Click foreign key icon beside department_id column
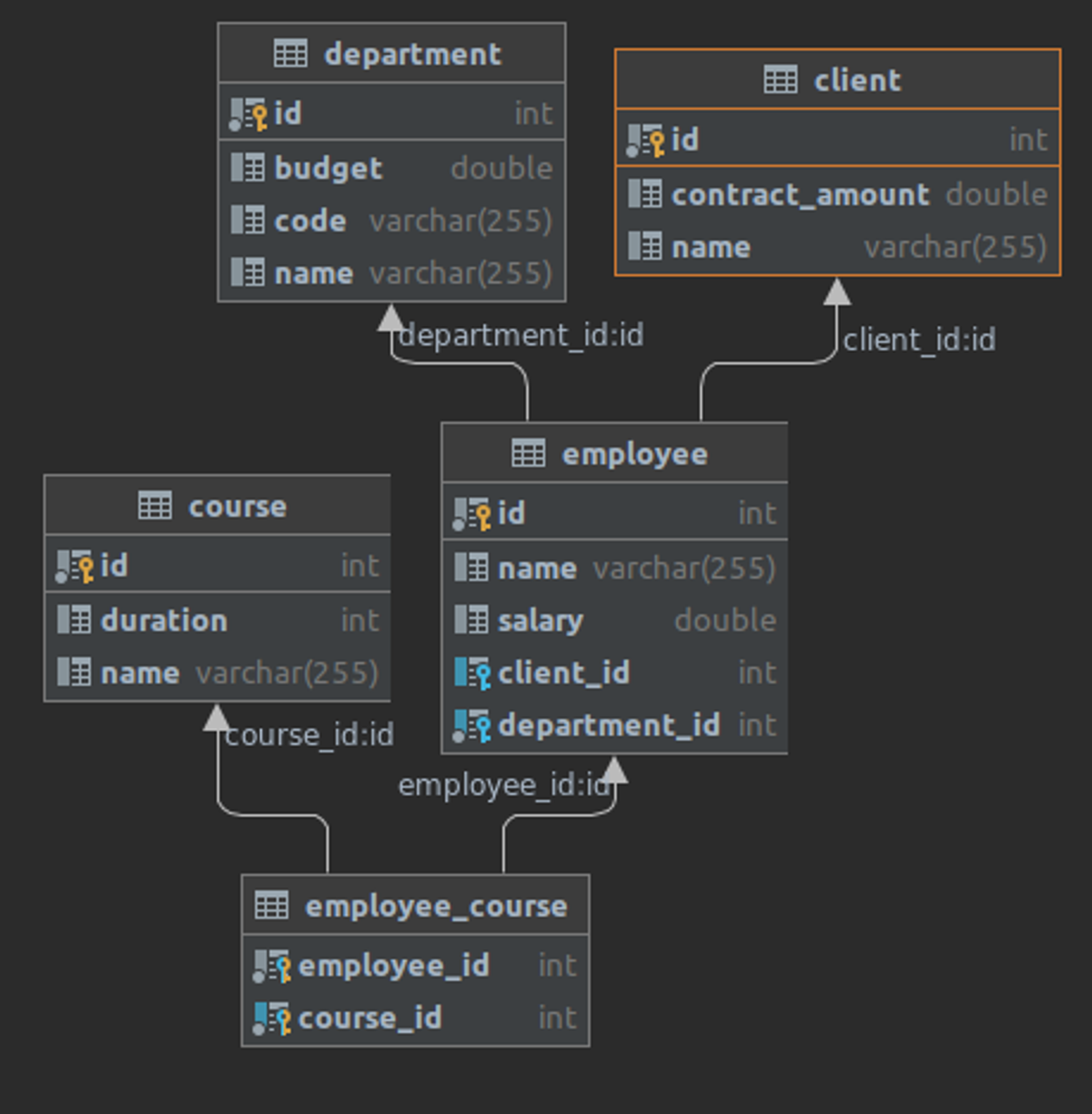The height and width of the screenshot is (1114, 1092). [471, 725]
